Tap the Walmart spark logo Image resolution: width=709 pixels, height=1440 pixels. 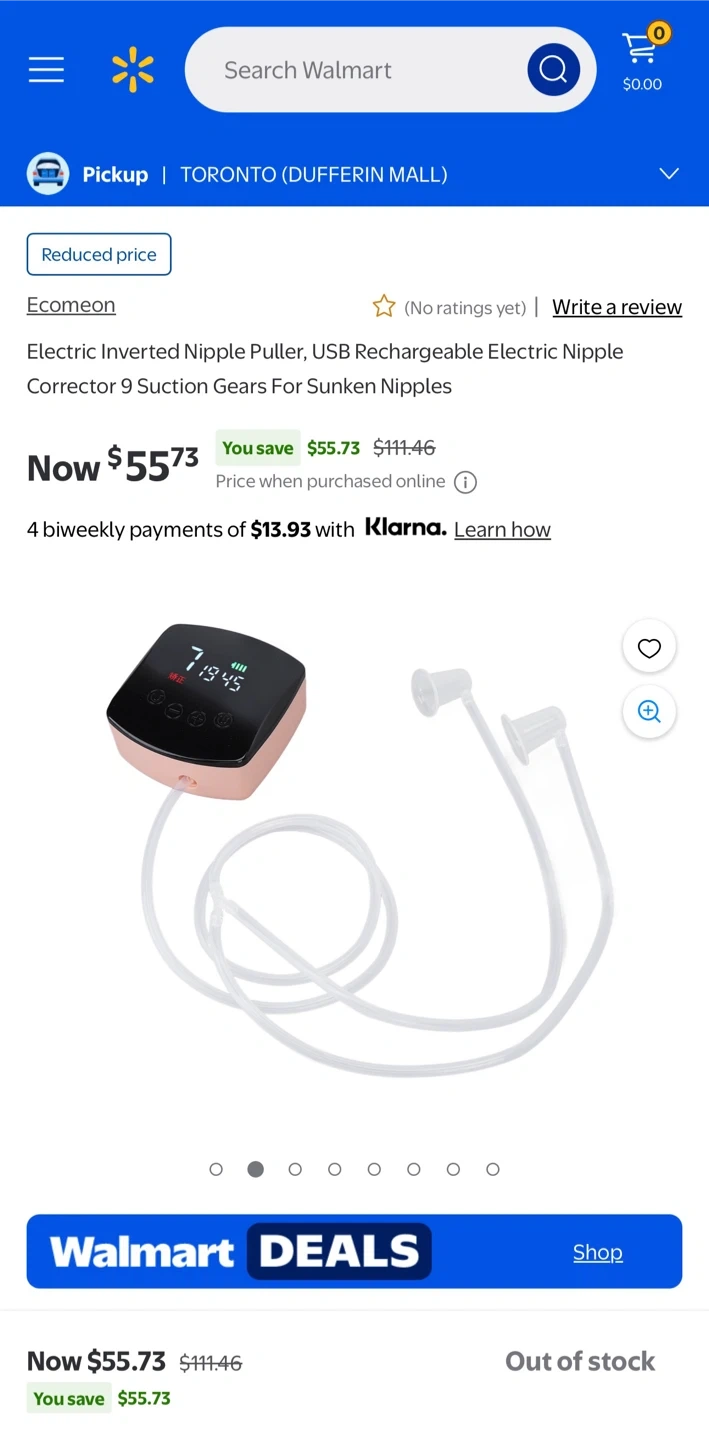click(x=133, y=70)
